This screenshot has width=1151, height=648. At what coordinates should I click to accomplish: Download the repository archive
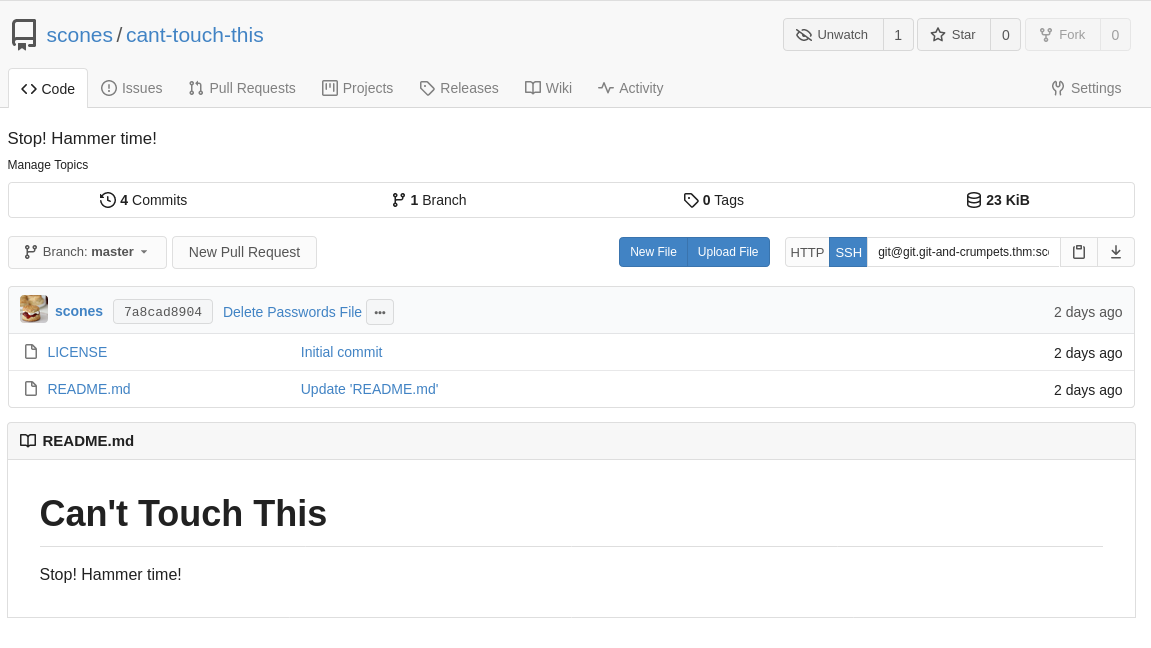[x=1116, y=252]
